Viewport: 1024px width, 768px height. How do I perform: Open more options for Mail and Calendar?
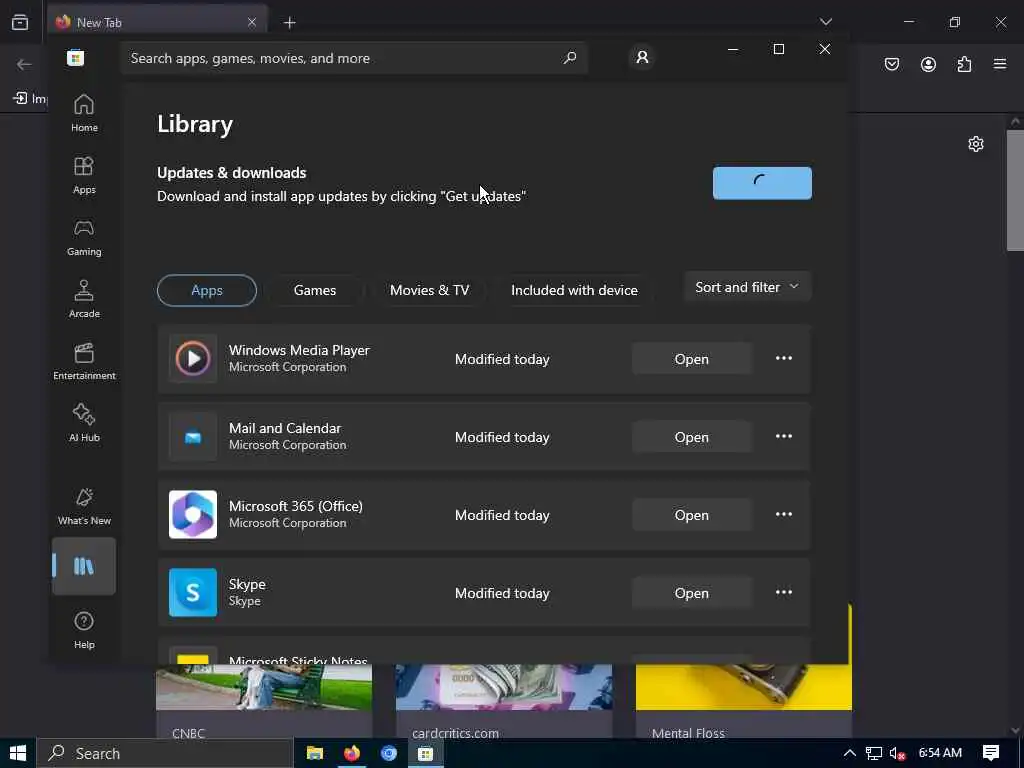tap(784, 437)
